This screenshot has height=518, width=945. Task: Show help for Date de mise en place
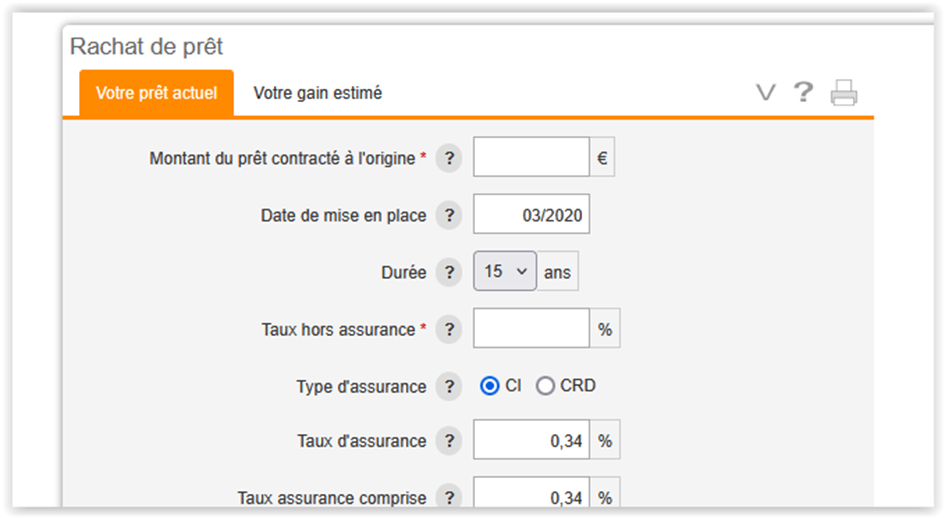(449, 215)
